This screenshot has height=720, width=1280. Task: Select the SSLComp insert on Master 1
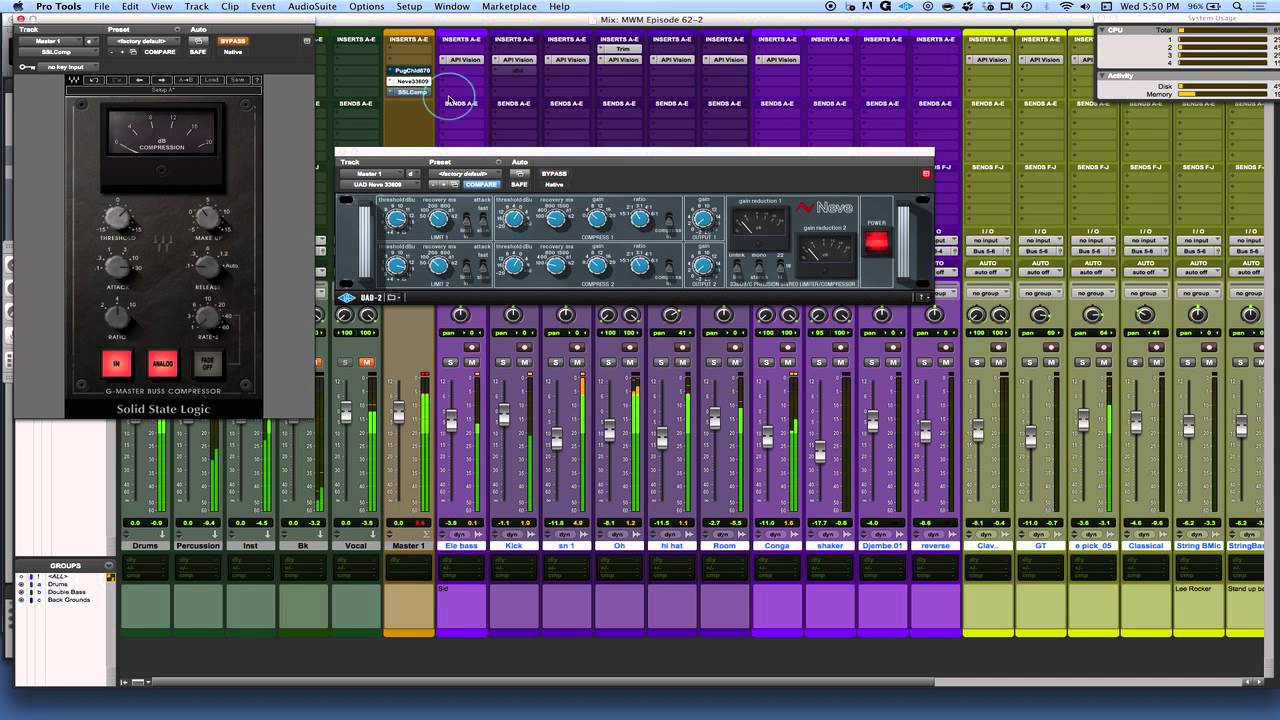pos(410,92)
